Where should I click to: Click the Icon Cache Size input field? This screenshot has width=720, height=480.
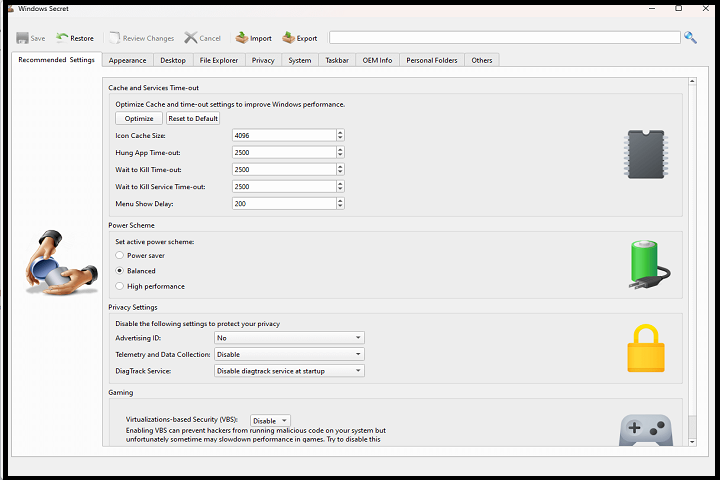tap(283, 135)
